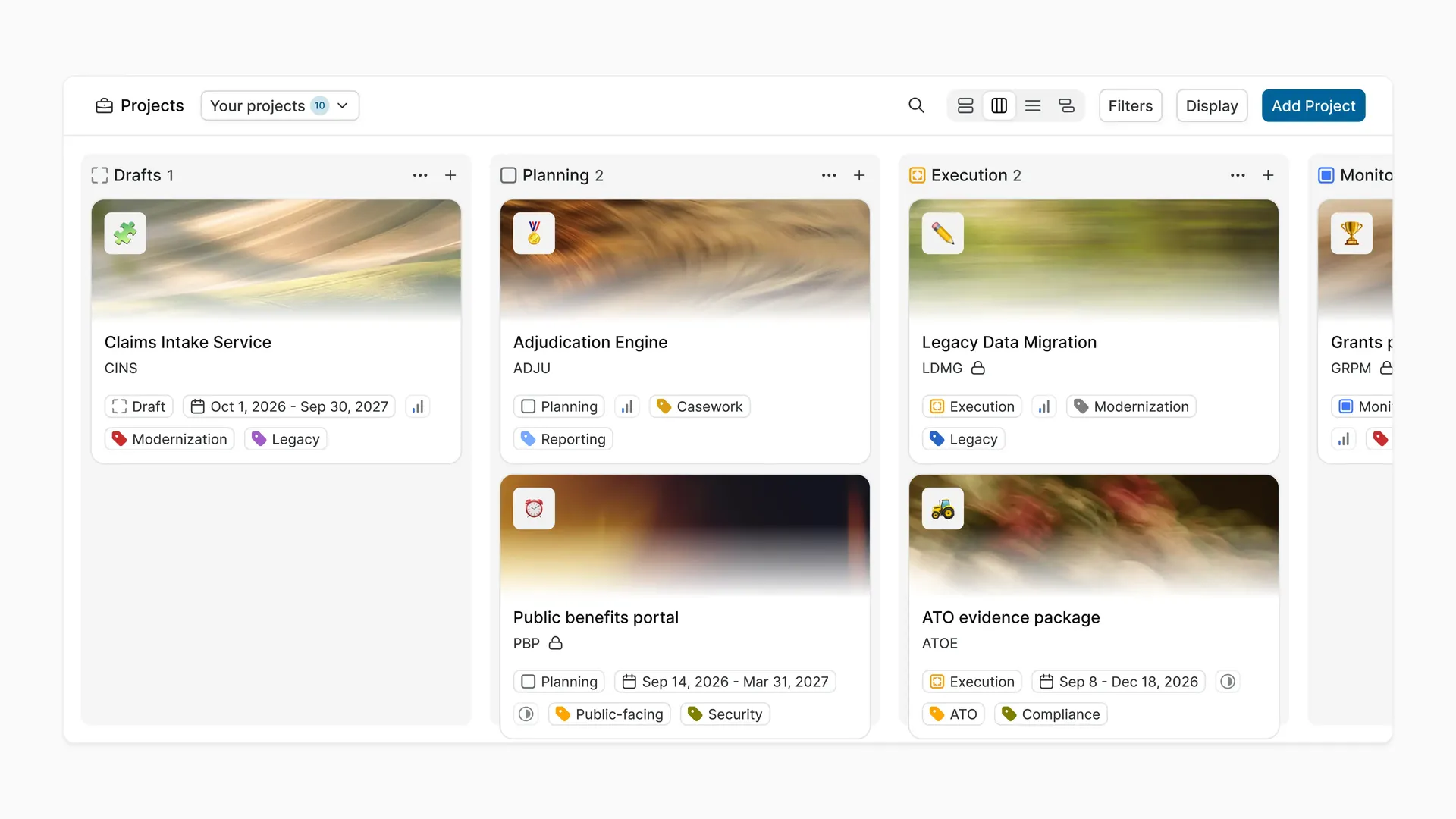Click the Reporting tag on Adjudication Engine
Image resolution: width=1456 pixels, height=819 pixels.
[563, 439]
